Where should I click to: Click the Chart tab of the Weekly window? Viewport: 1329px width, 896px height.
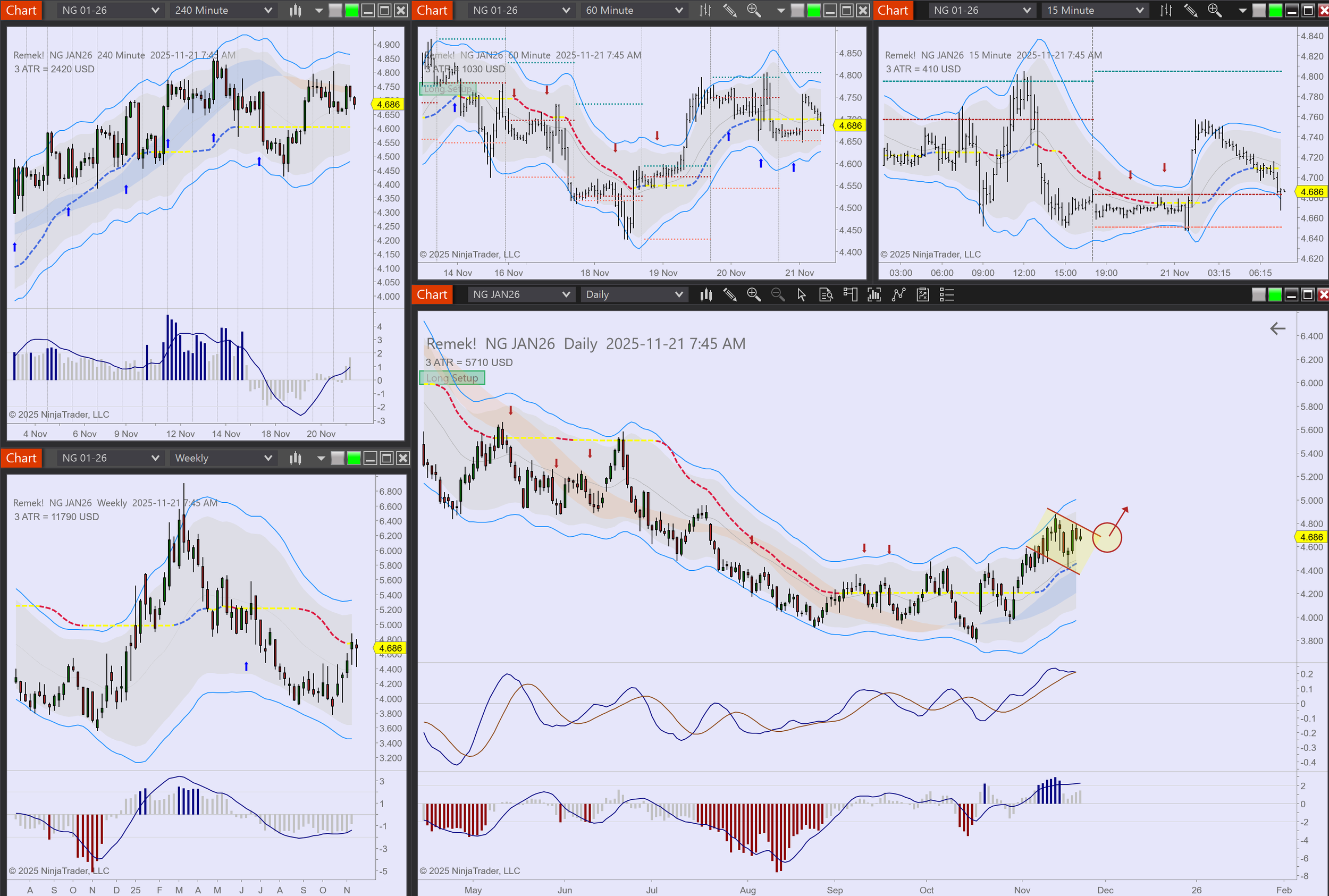21,458
